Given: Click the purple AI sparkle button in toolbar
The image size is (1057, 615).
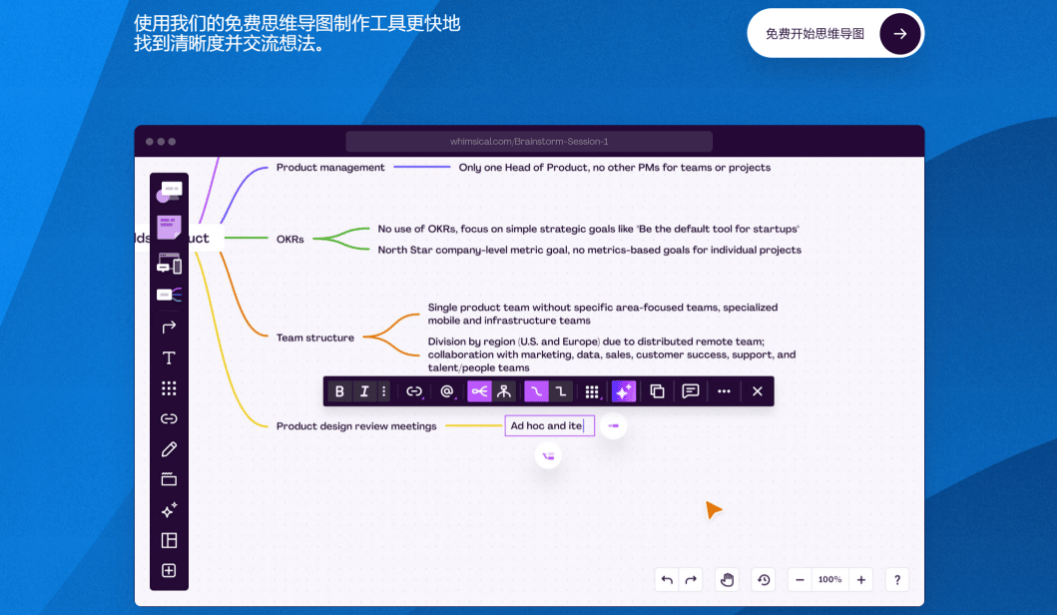Looking at the screenshot, I should [x=624, y=392].
